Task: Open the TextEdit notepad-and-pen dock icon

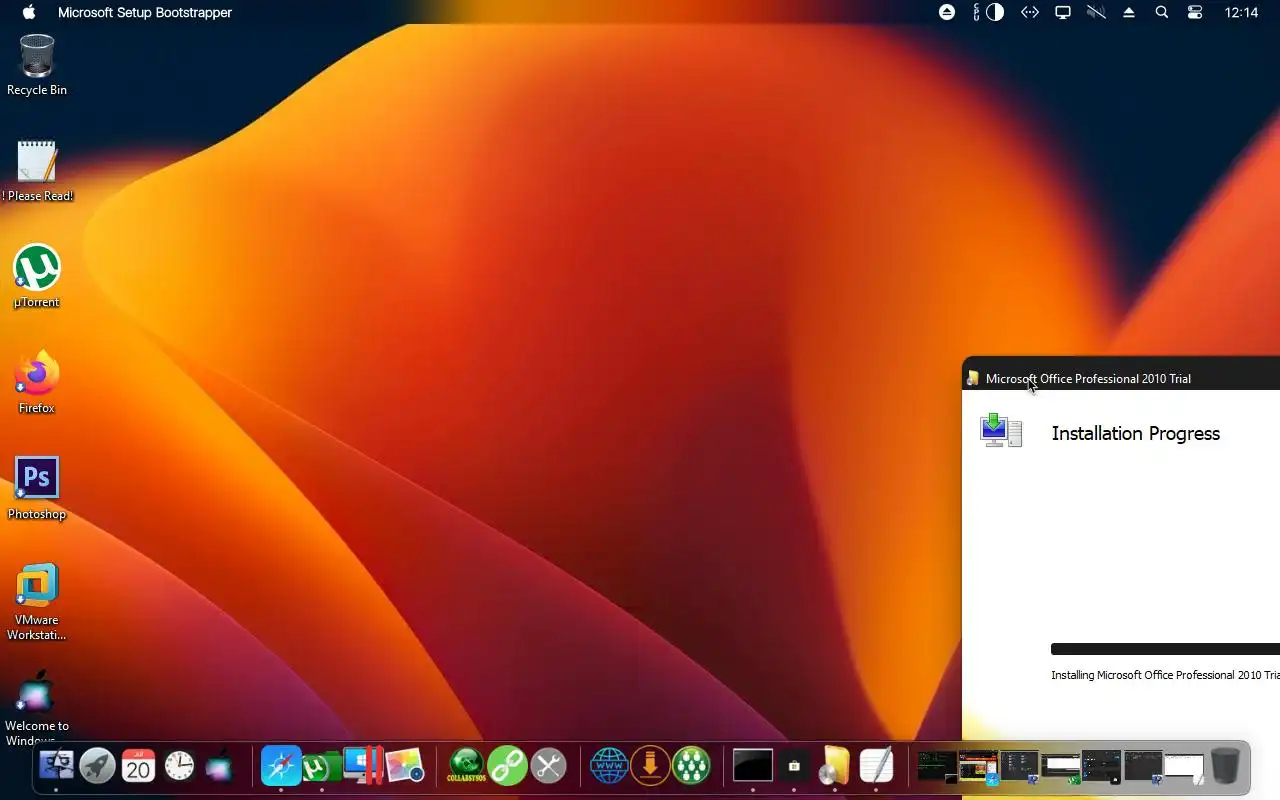Action: [876, 766]
